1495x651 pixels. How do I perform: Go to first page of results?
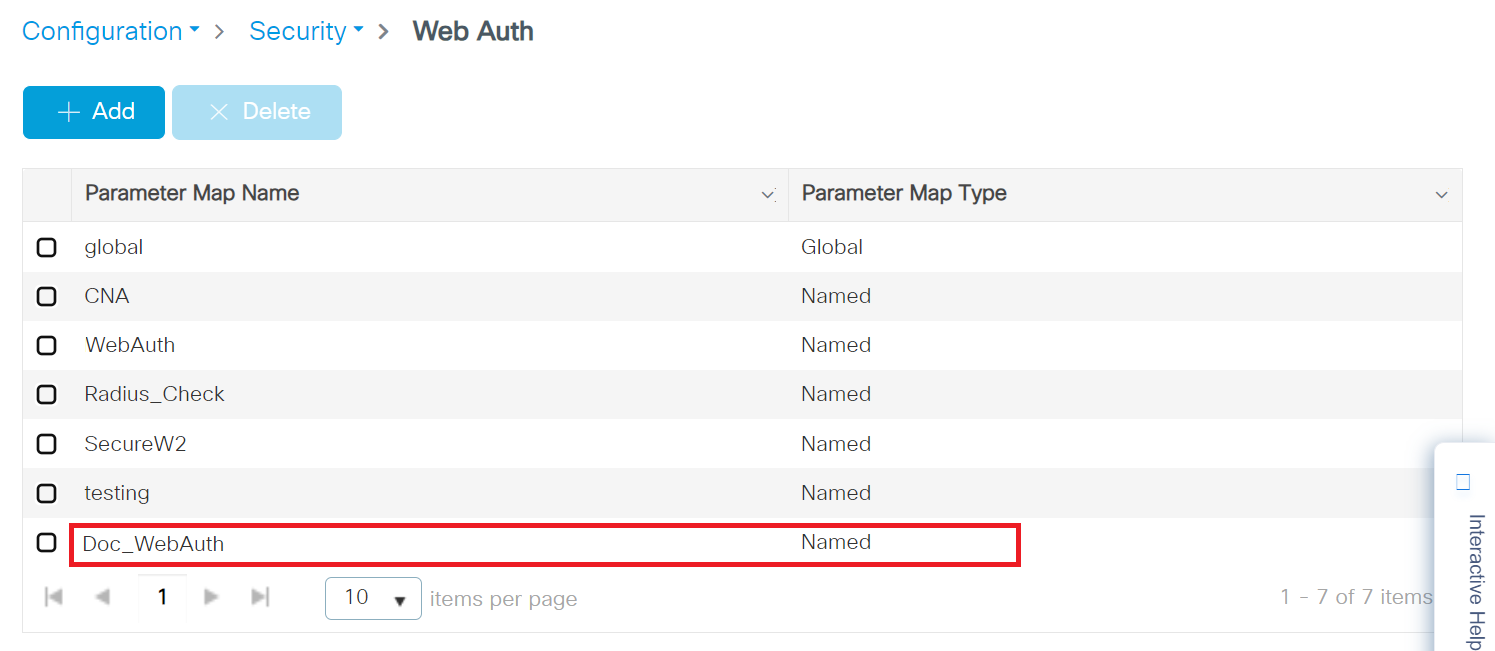coord(54,597)
